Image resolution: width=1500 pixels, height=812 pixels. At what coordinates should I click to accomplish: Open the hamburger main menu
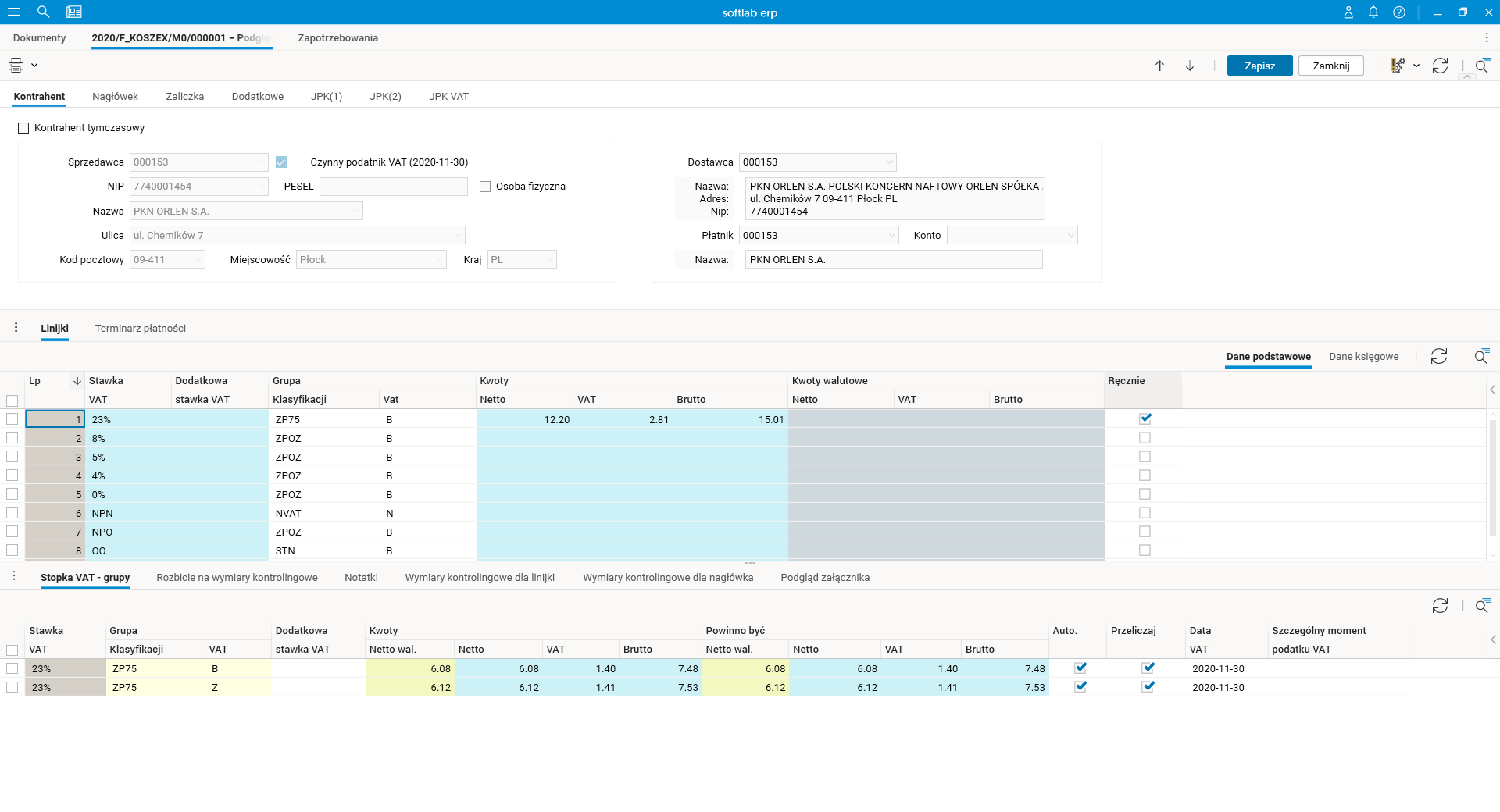(14, 12)
